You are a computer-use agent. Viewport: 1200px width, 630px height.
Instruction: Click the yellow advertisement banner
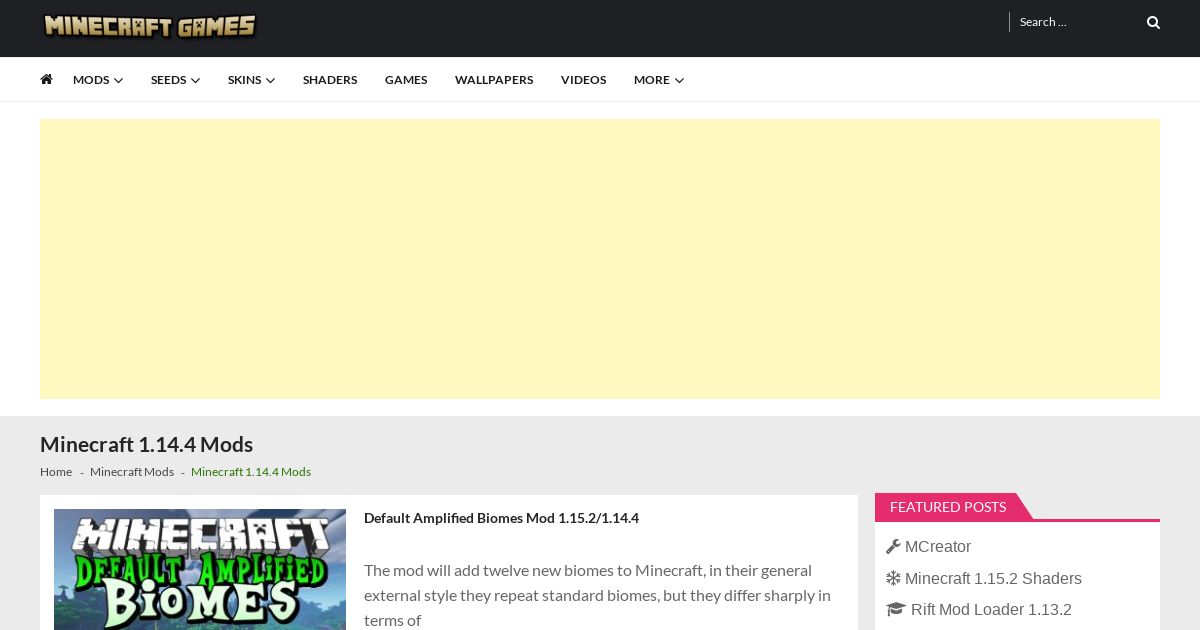(x=600, y=259)
